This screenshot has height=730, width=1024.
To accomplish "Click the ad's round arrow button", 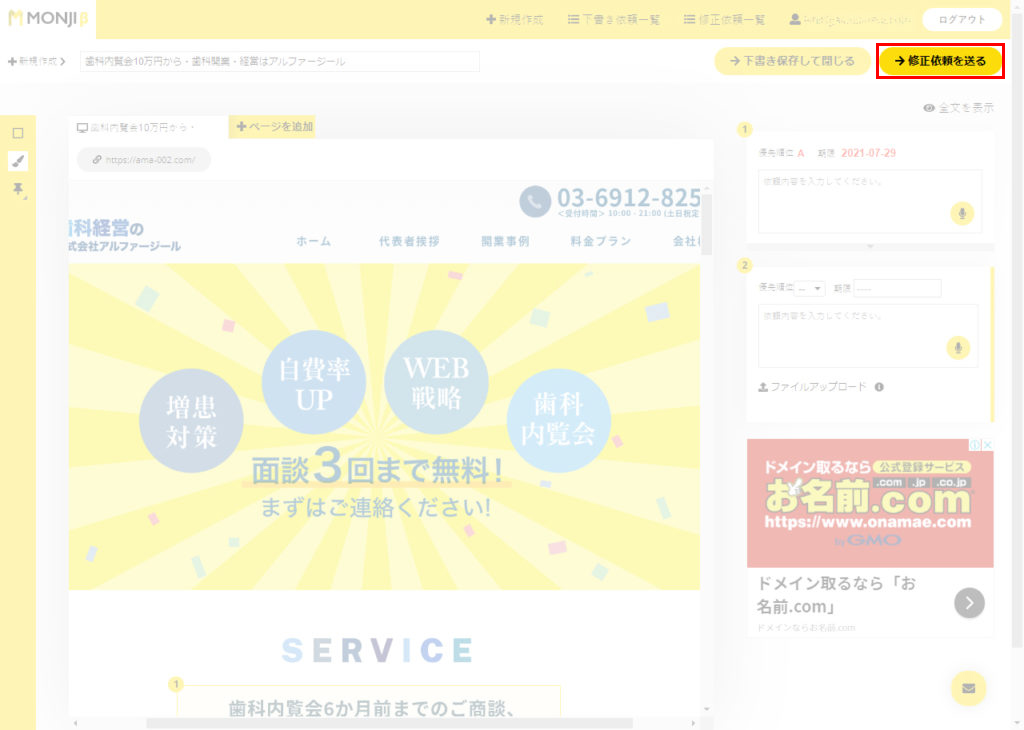I will tap(969, 602).
